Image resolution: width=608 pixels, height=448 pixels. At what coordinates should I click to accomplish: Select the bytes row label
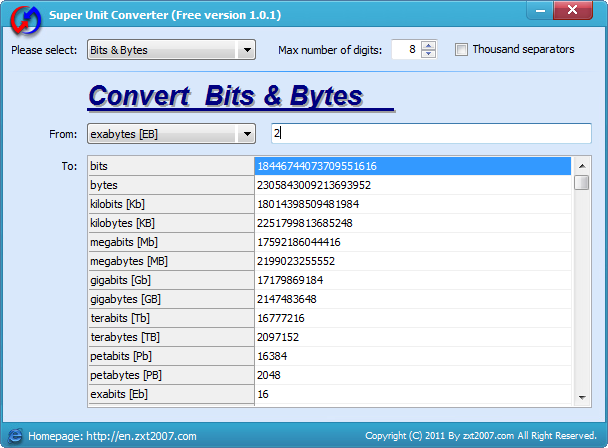tap(171, 185)
